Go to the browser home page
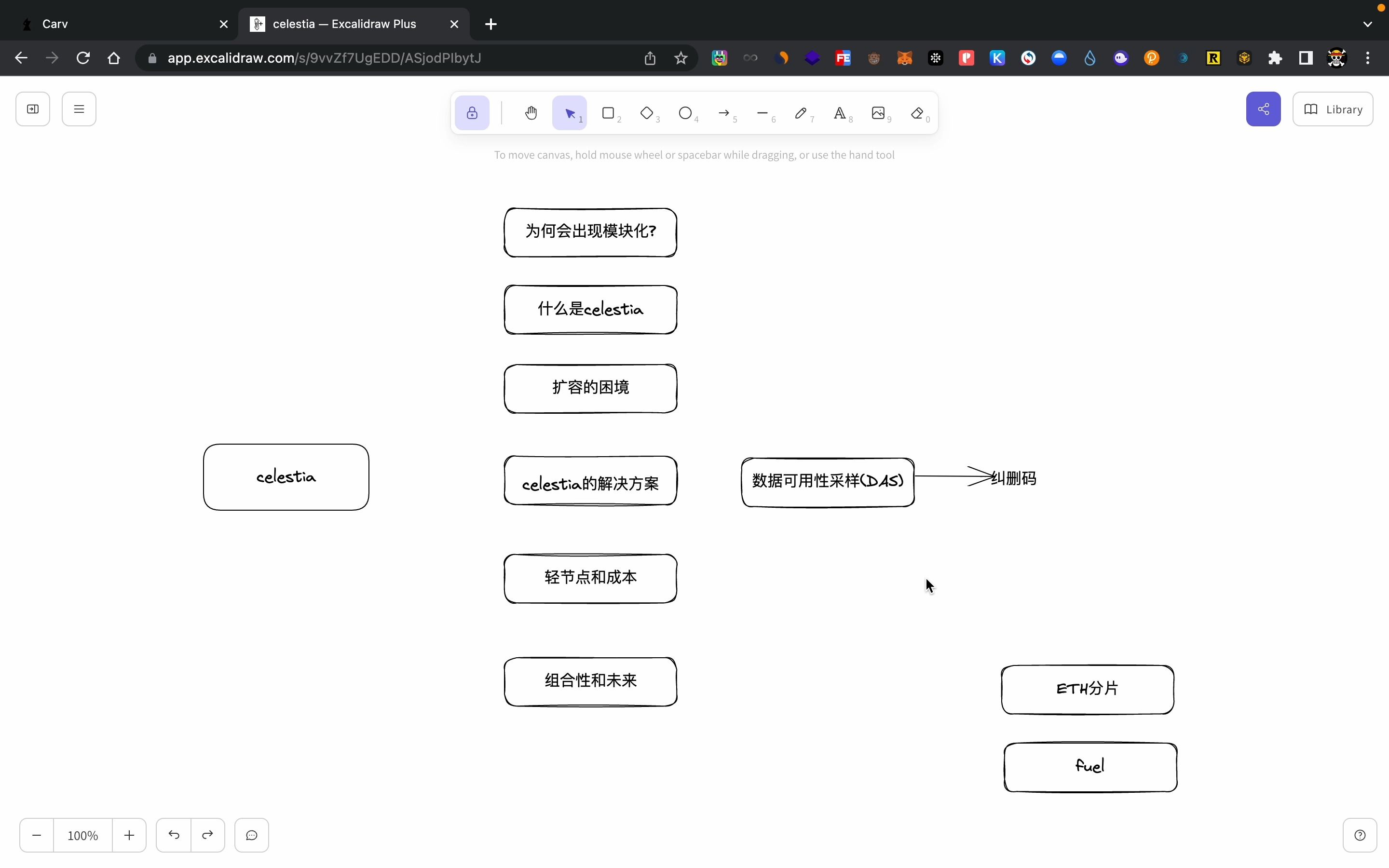The height and width of the screenshot is (868, 1389). point(114,58)
